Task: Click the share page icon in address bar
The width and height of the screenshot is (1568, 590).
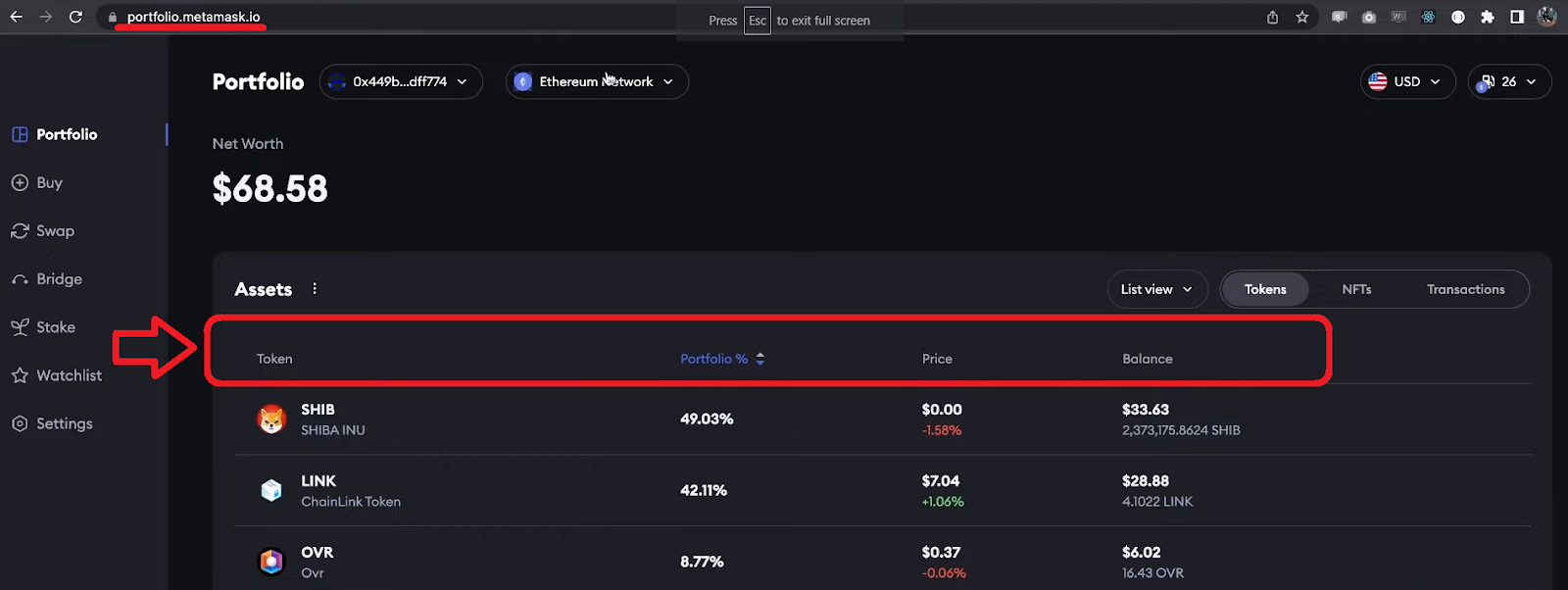Action: 1272,17
